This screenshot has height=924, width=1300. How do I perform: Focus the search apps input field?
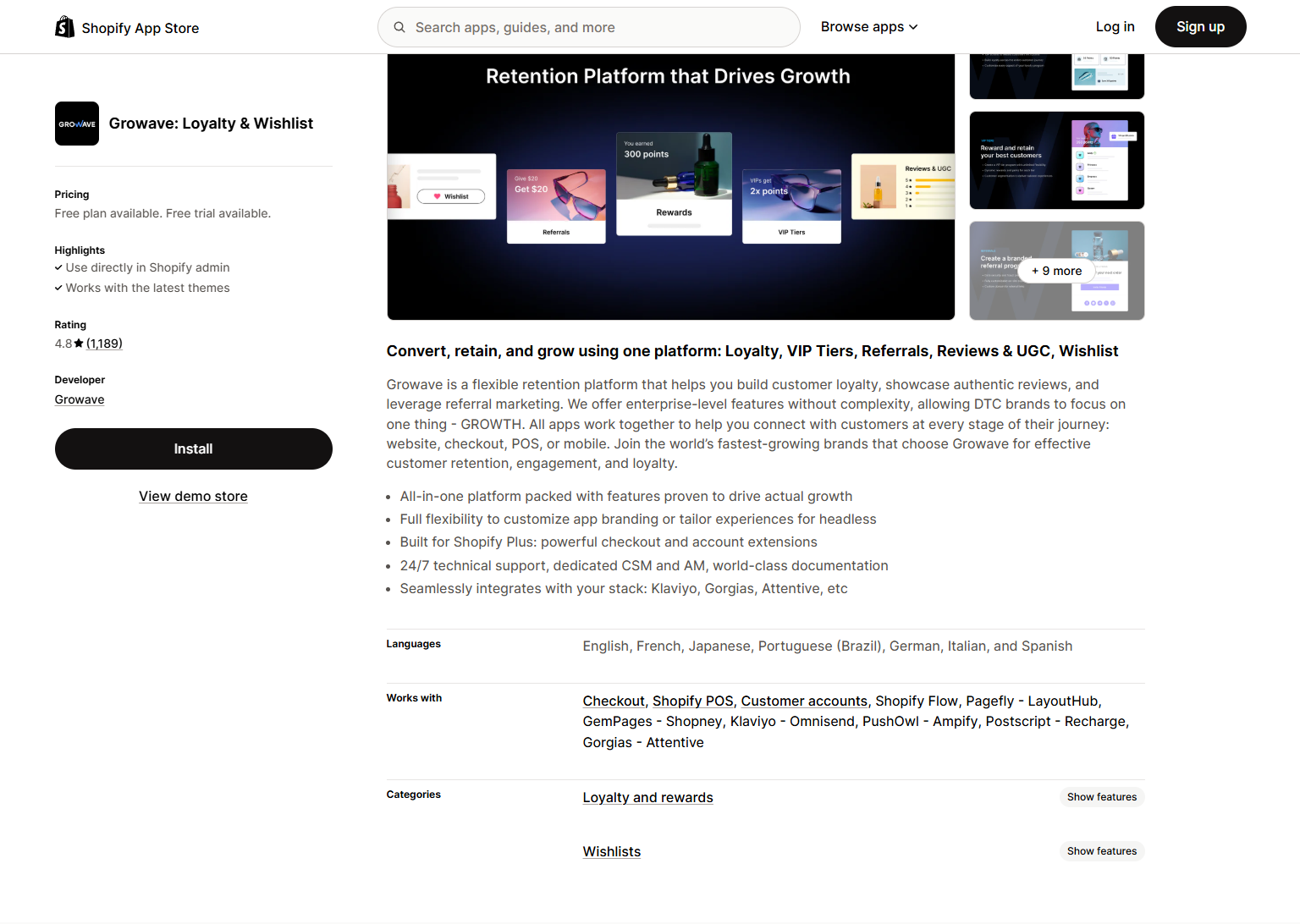point(601,27)
